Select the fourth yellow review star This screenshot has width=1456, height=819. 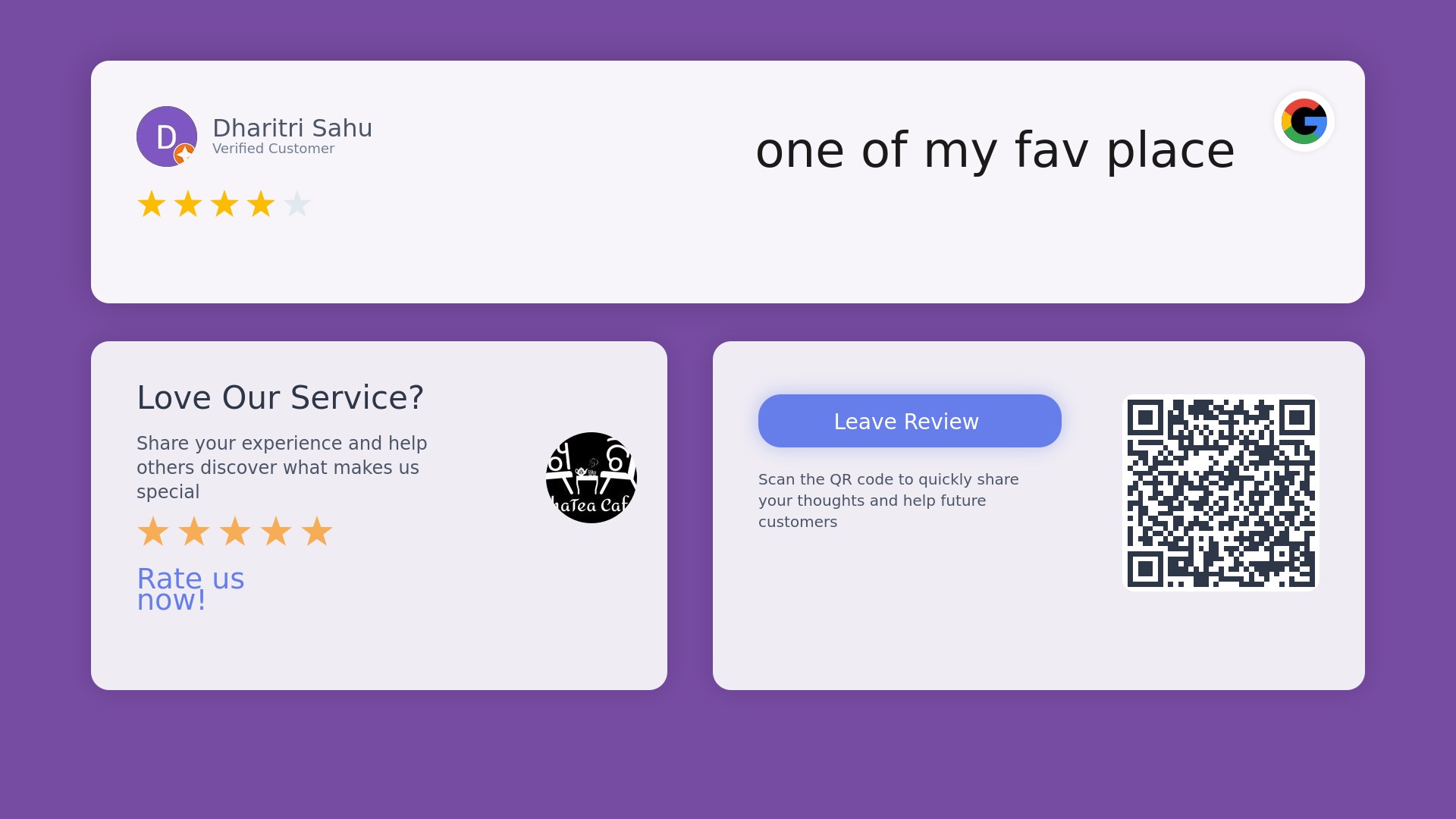click(x=261, y=204)
